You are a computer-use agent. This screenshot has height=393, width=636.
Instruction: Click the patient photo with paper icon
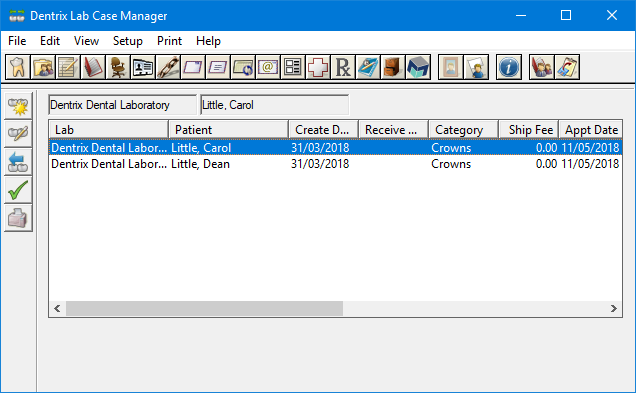476,67
